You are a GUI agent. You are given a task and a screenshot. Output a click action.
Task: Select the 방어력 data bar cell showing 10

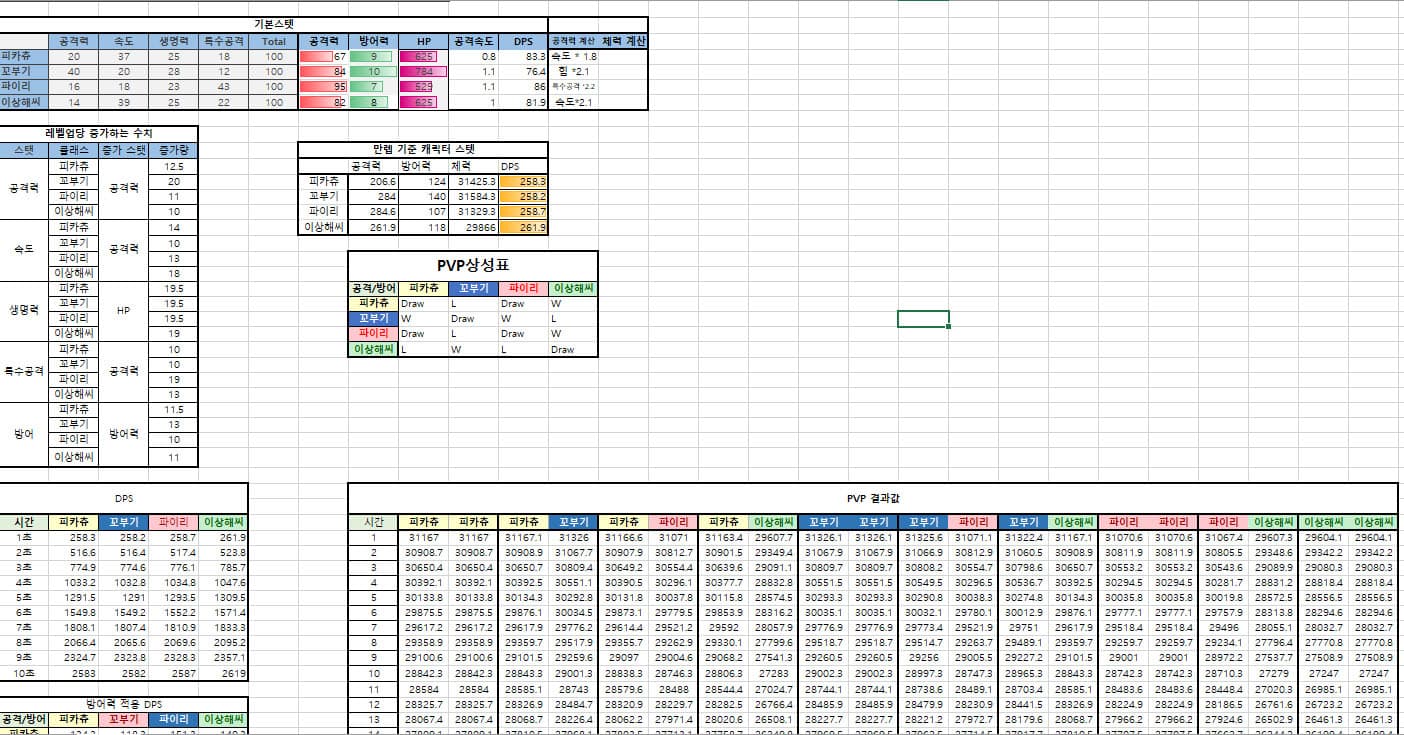pyautogui.click(x=373, y=72)
